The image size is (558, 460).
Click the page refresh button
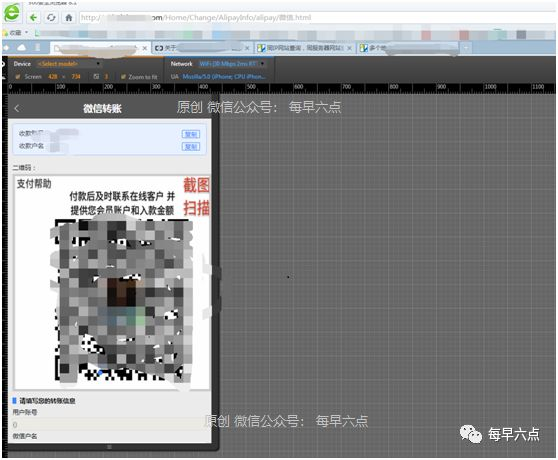pos(51,17)
